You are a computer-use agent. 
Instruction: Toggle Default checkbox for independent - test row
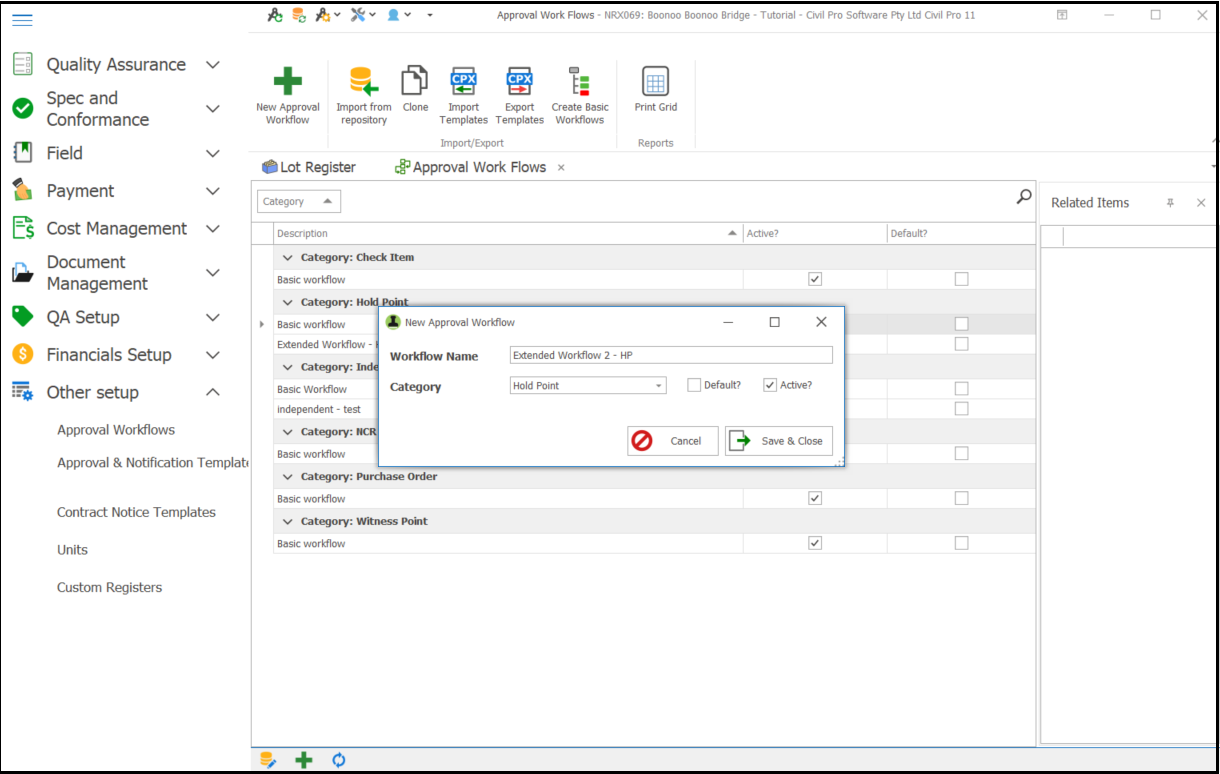point(961,409)
